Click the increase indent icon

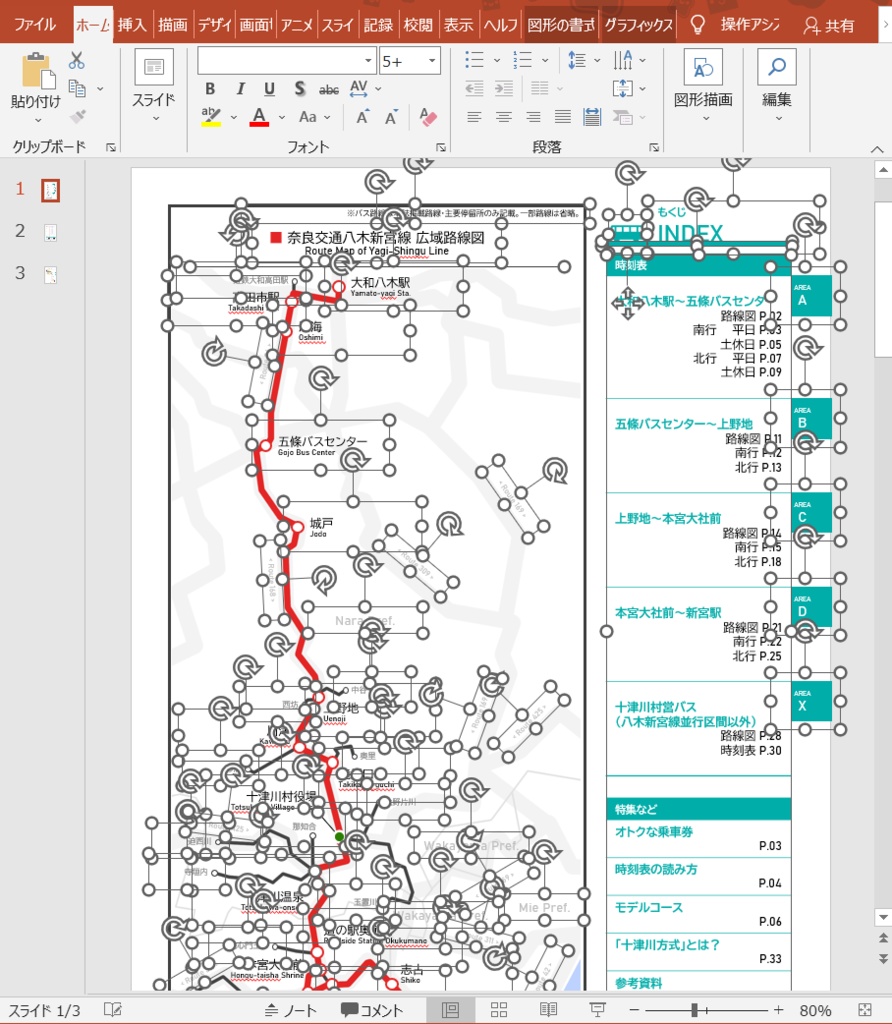pyautogui.click(x=503, y=88)
